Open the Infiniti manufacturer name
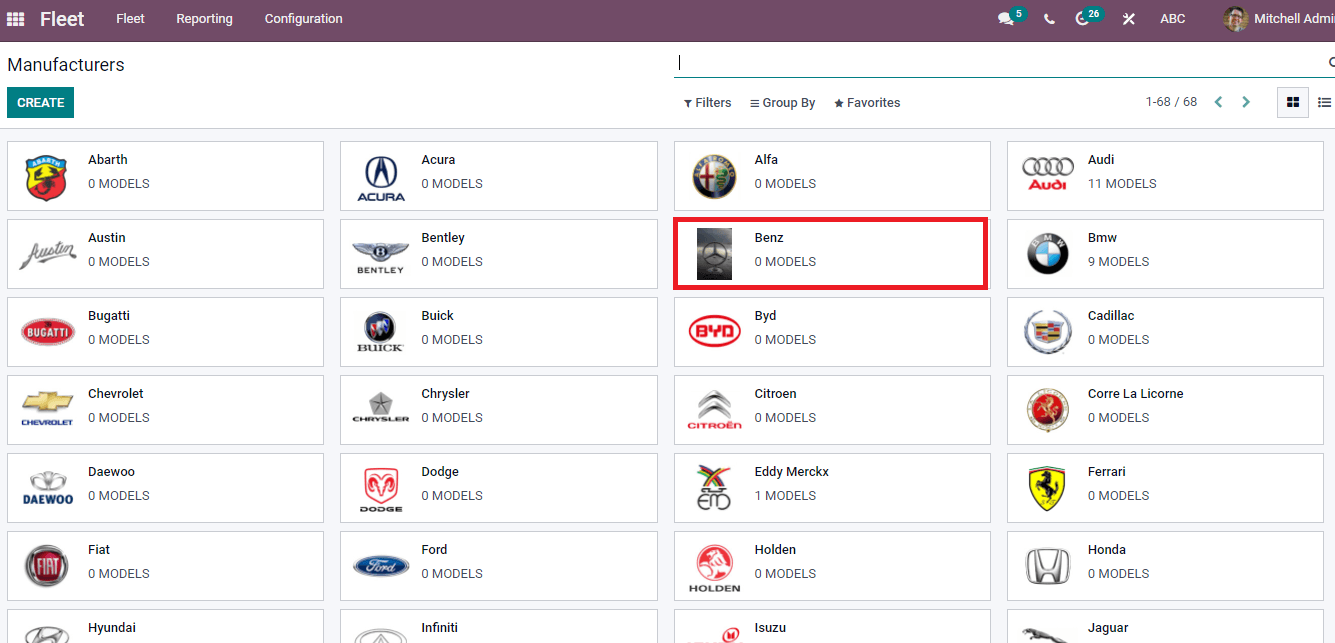This screenshot has width=1335, height=643. (x=440, y=628)
